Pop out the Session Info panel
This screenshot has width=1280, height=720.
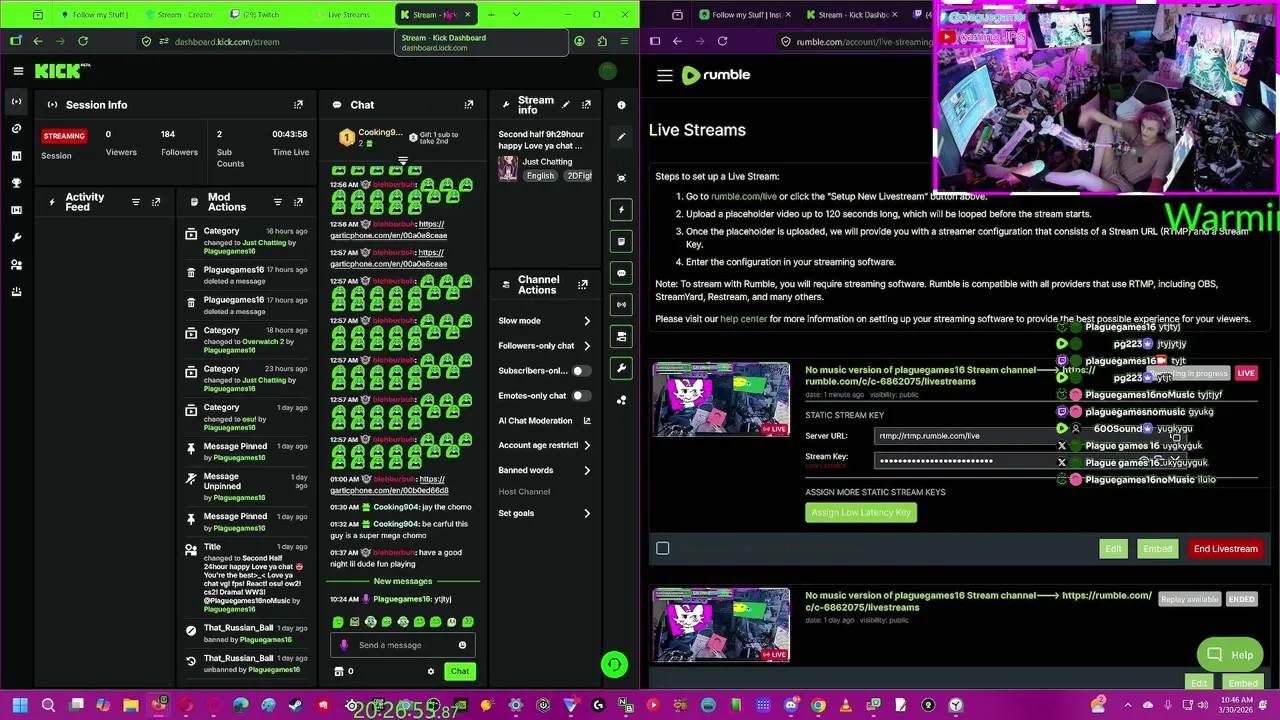click(x=298, y=104)
